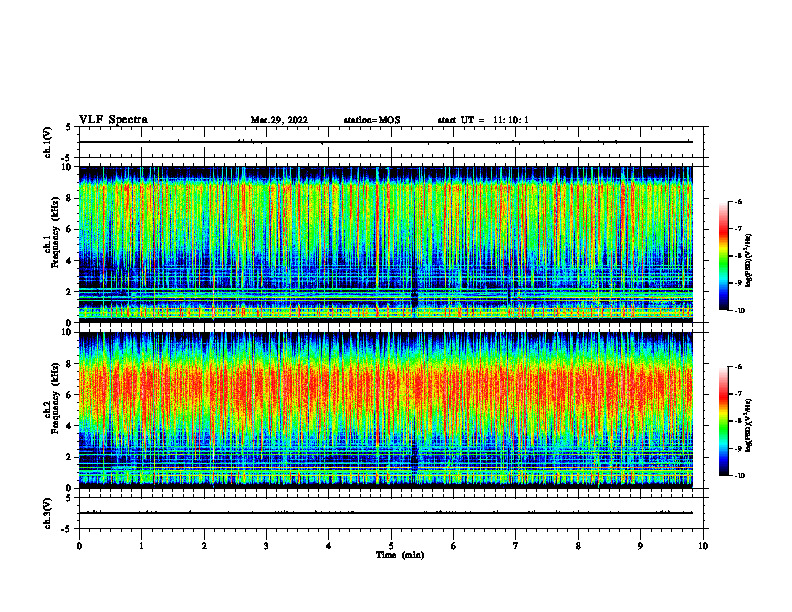This screenshot has width=792, height=612.
Task: Click the "ch.1(V)" y-axis label
Action: coord(48,142)
